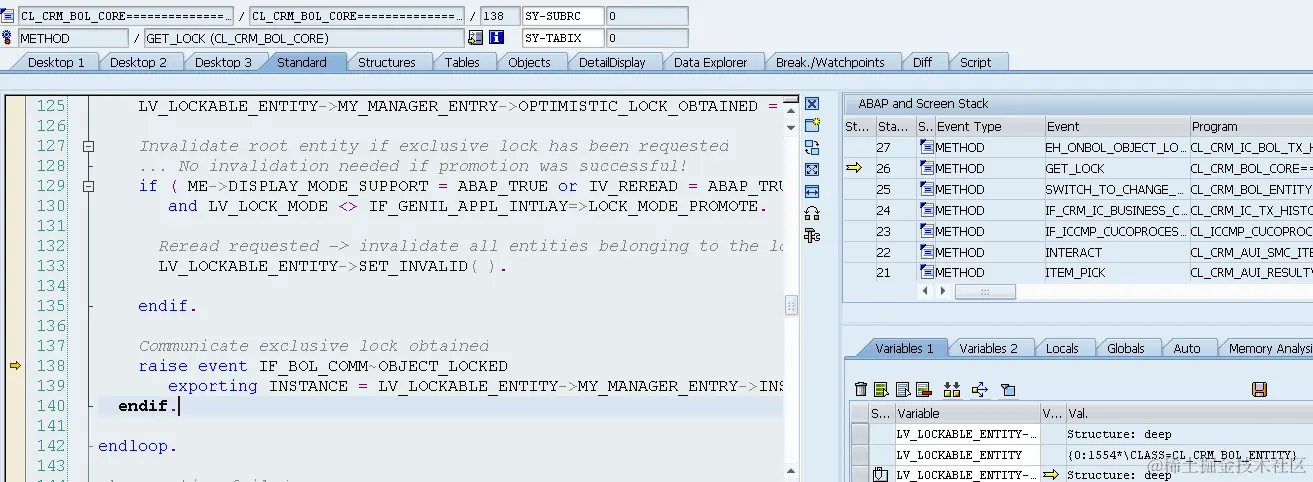Click the METHOD event type input field
Viewport: 1313px width, 482px height.
[73, 38]
